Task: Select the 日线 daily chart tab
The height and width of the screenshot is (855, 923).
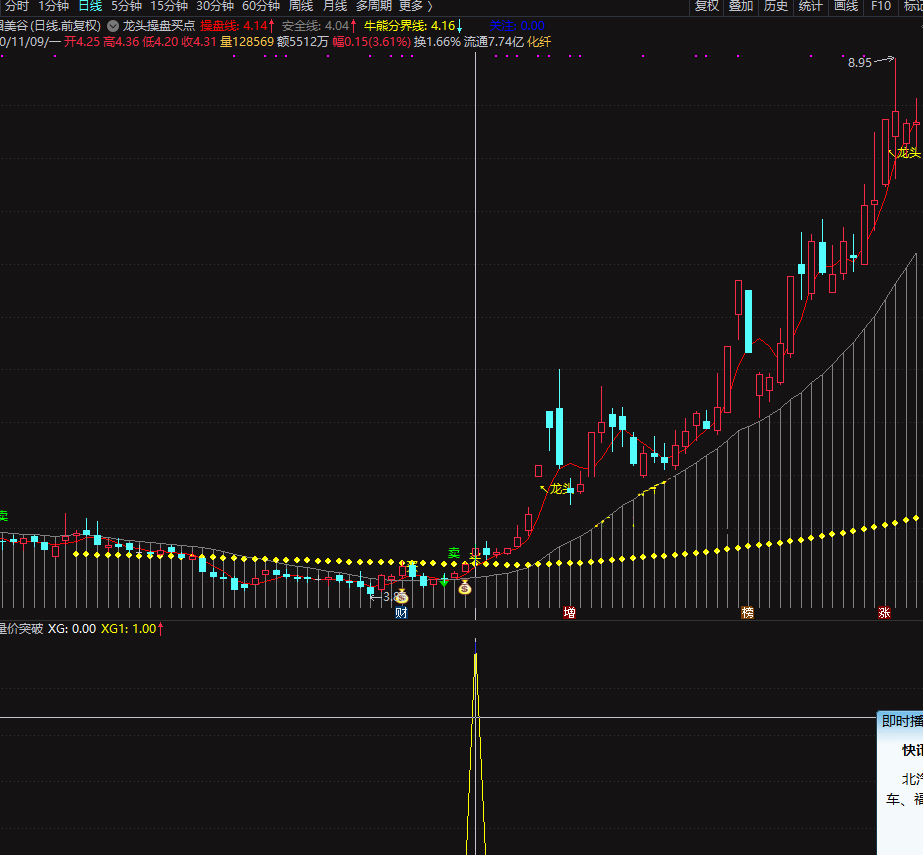Action: (90, 6)
